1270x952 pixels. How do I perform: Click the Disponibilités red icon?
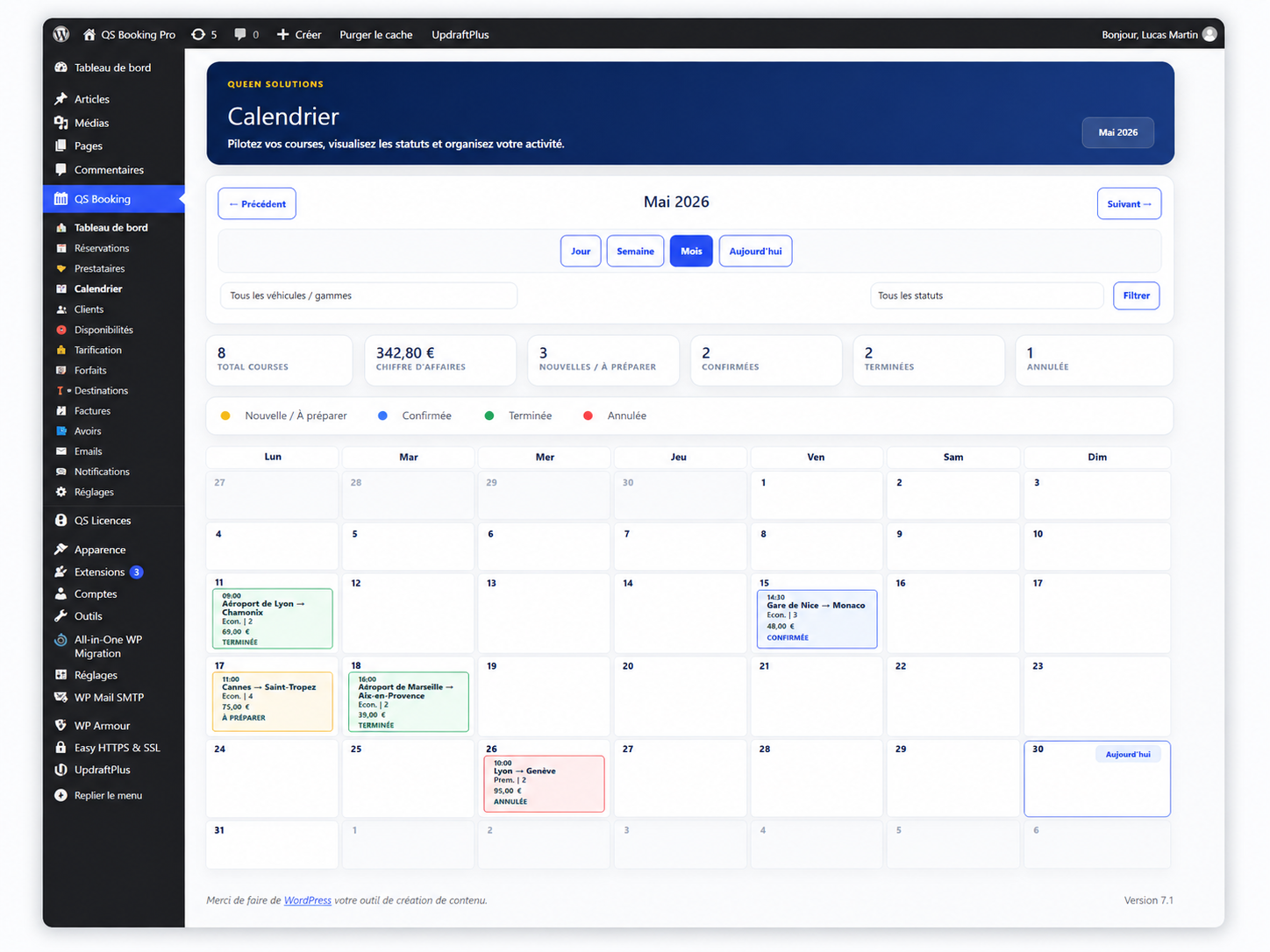61,330
